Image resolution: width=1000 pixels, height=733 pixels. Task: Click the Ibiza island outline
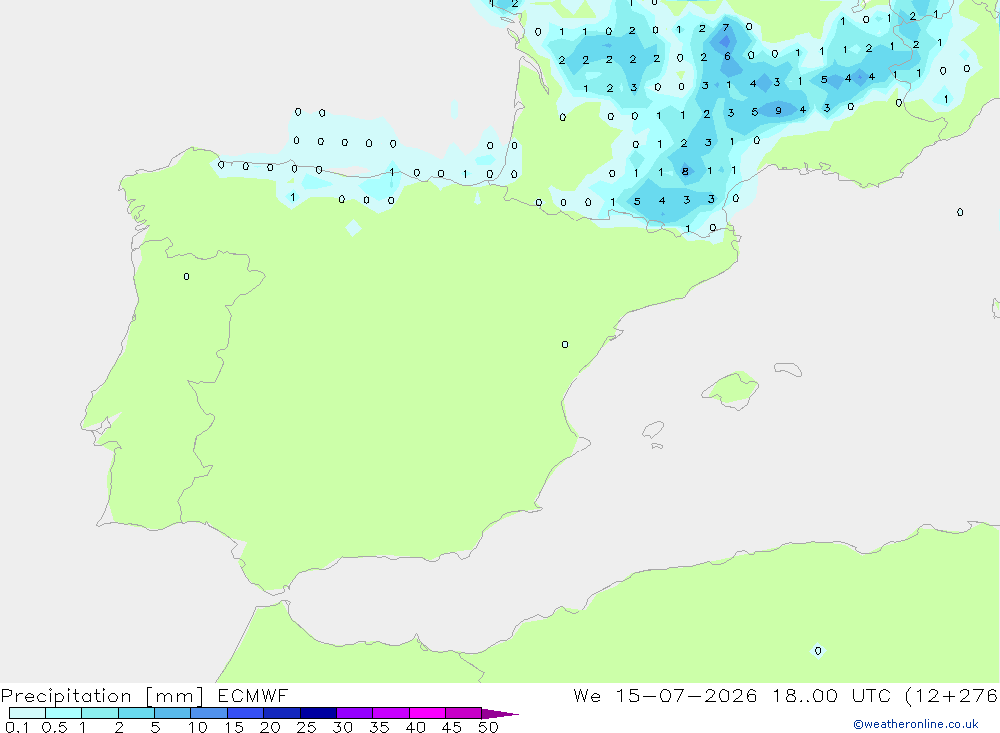[653, 430]
